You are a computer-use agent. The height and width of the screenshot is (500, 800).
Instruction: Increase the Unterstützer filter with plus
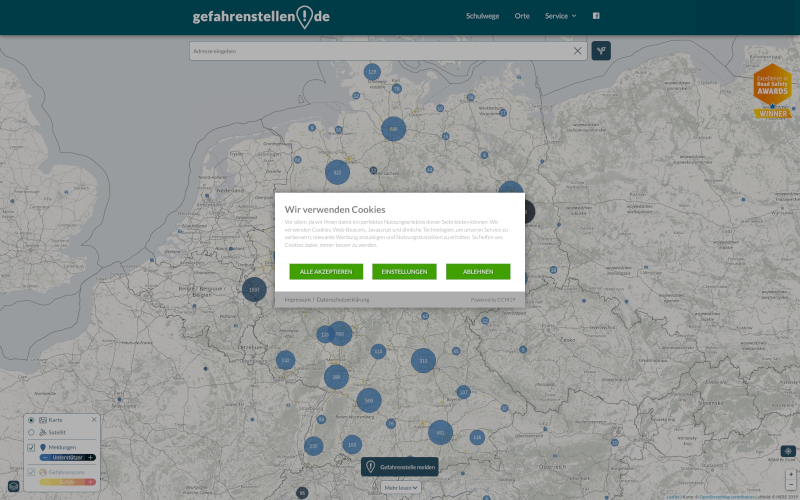click(91, 457)
